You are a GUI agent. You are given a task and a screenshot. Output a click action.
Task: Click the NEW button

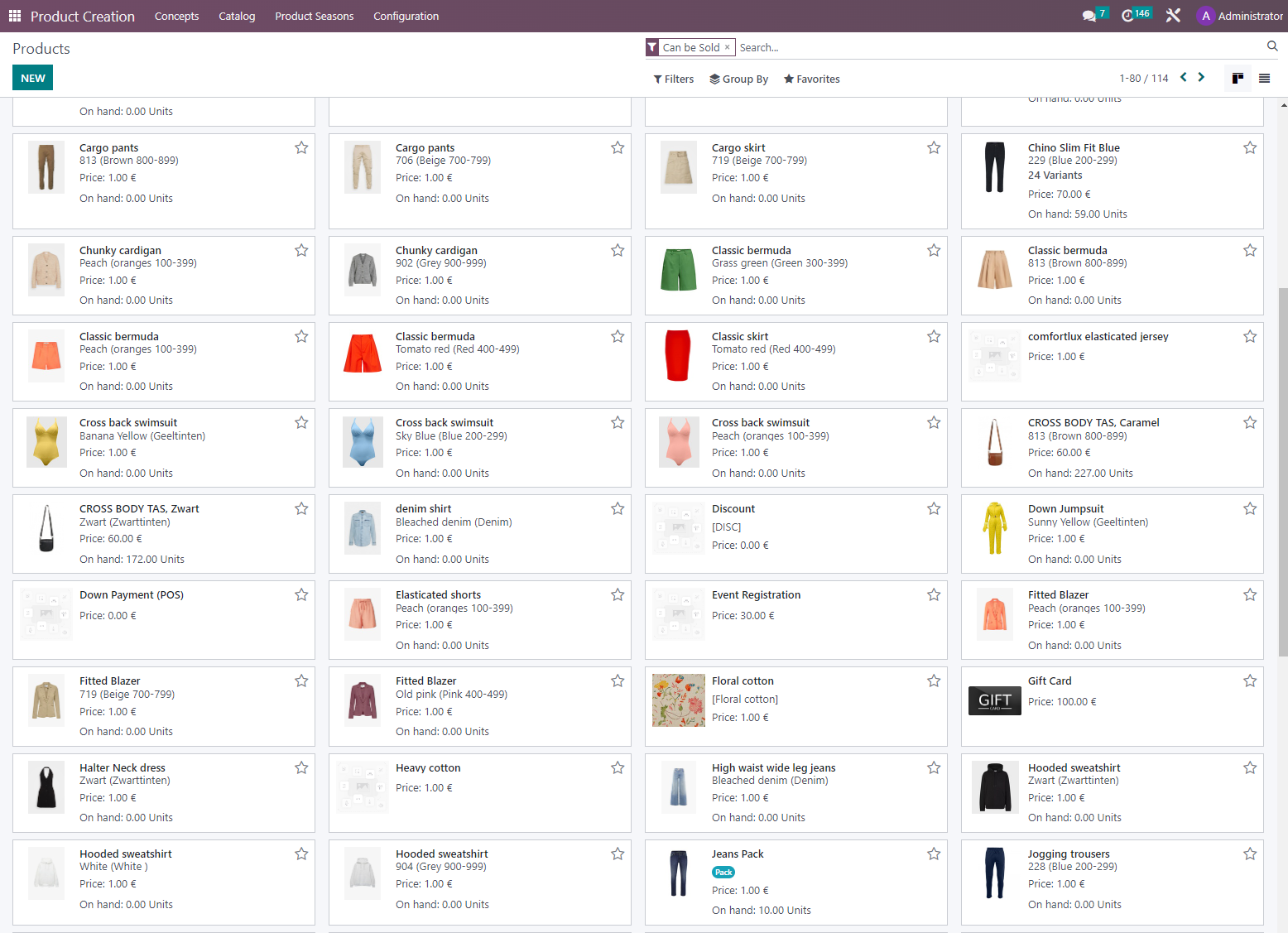coord(33,78)
